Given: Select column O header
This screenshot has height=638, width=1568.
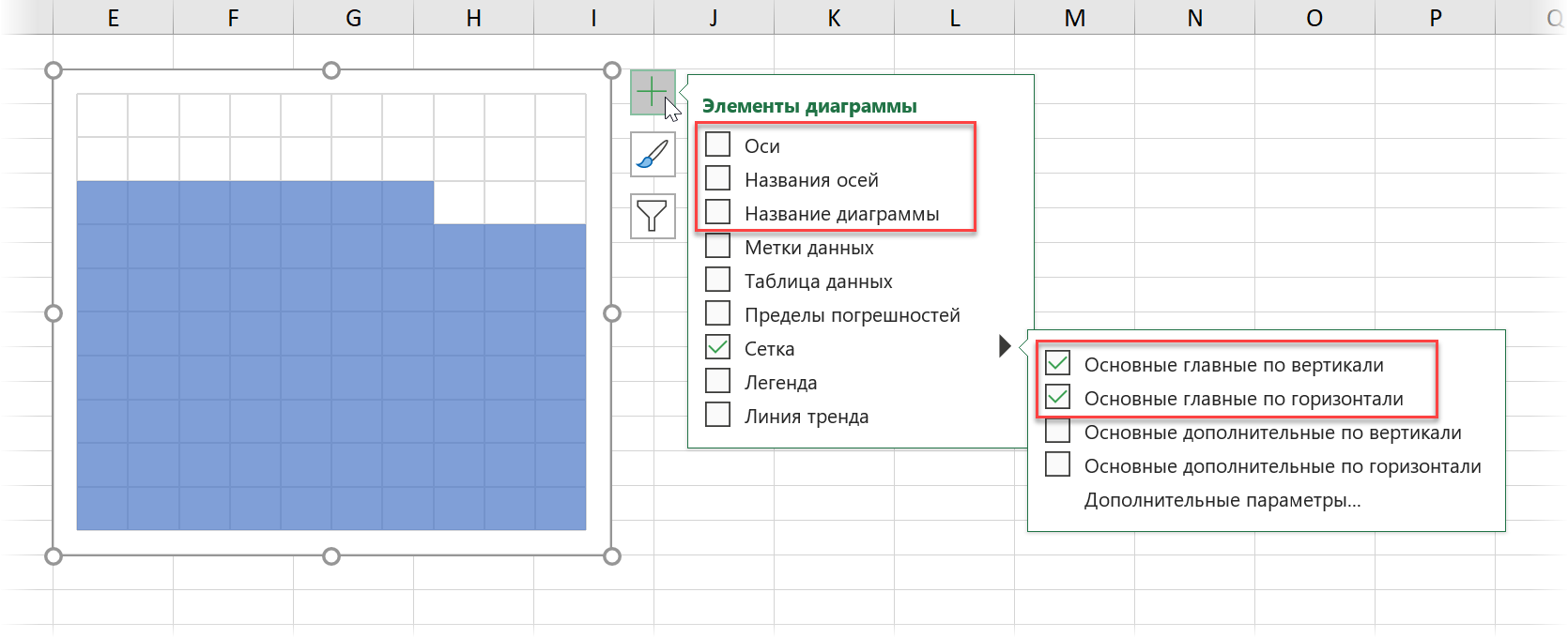Looking at the screenshot, I should 1314,18.
